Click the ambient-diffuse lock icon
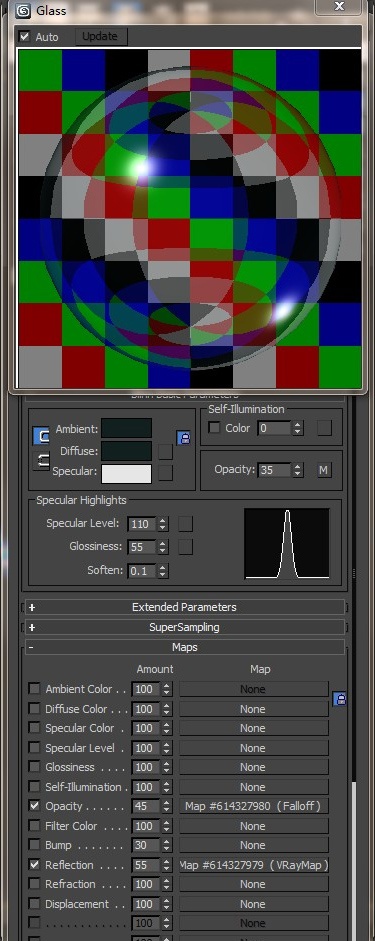Viewport: 375px width, 941px height. click(x=184, y=438)
